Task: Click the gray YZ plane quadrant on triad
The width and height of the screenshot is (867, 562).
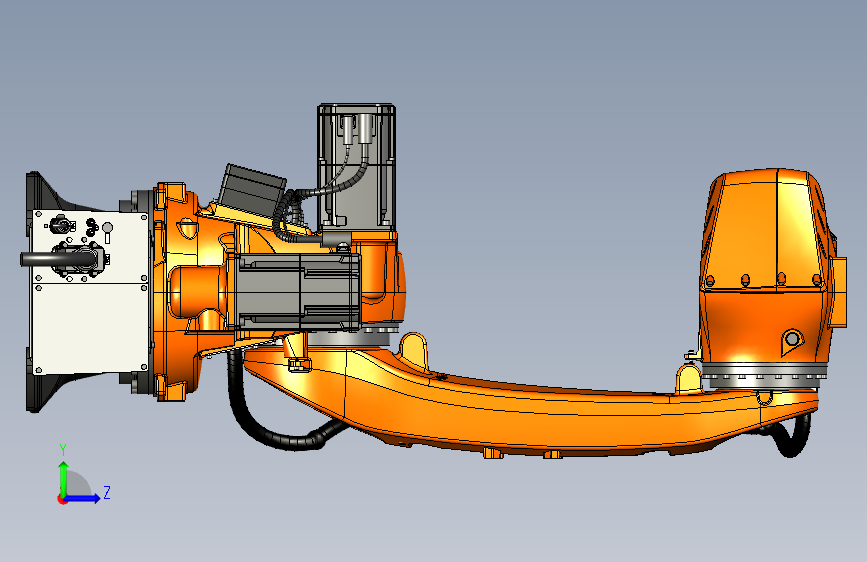Action: pos(77,485)
